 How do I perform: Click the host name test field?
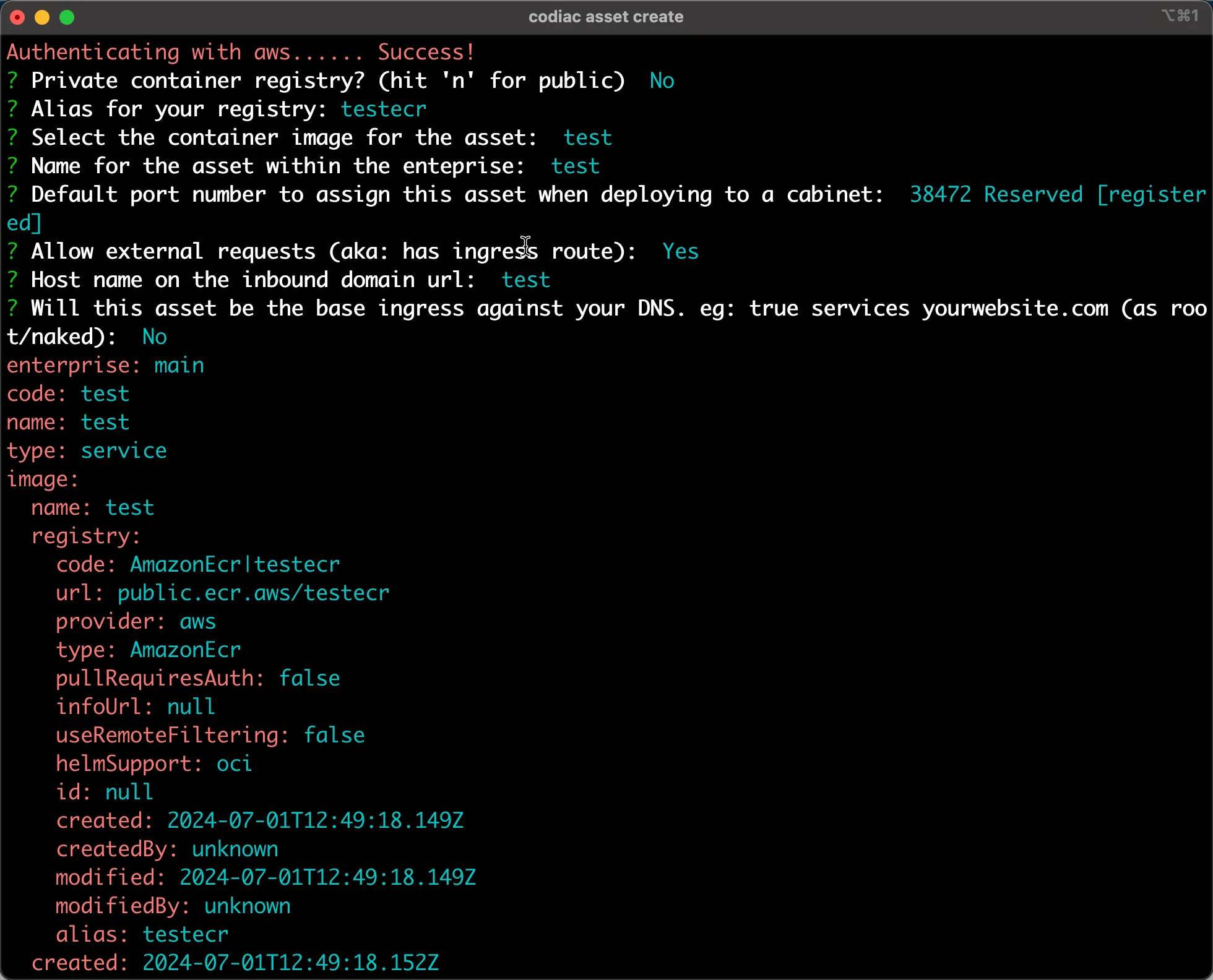527,280
